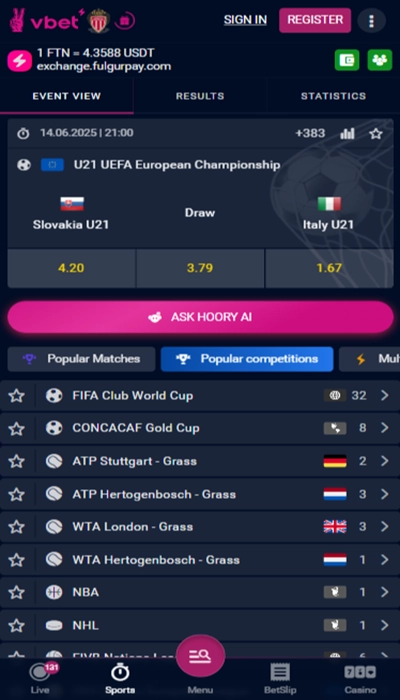Star the NBA competition

click(x=17, y=592)
